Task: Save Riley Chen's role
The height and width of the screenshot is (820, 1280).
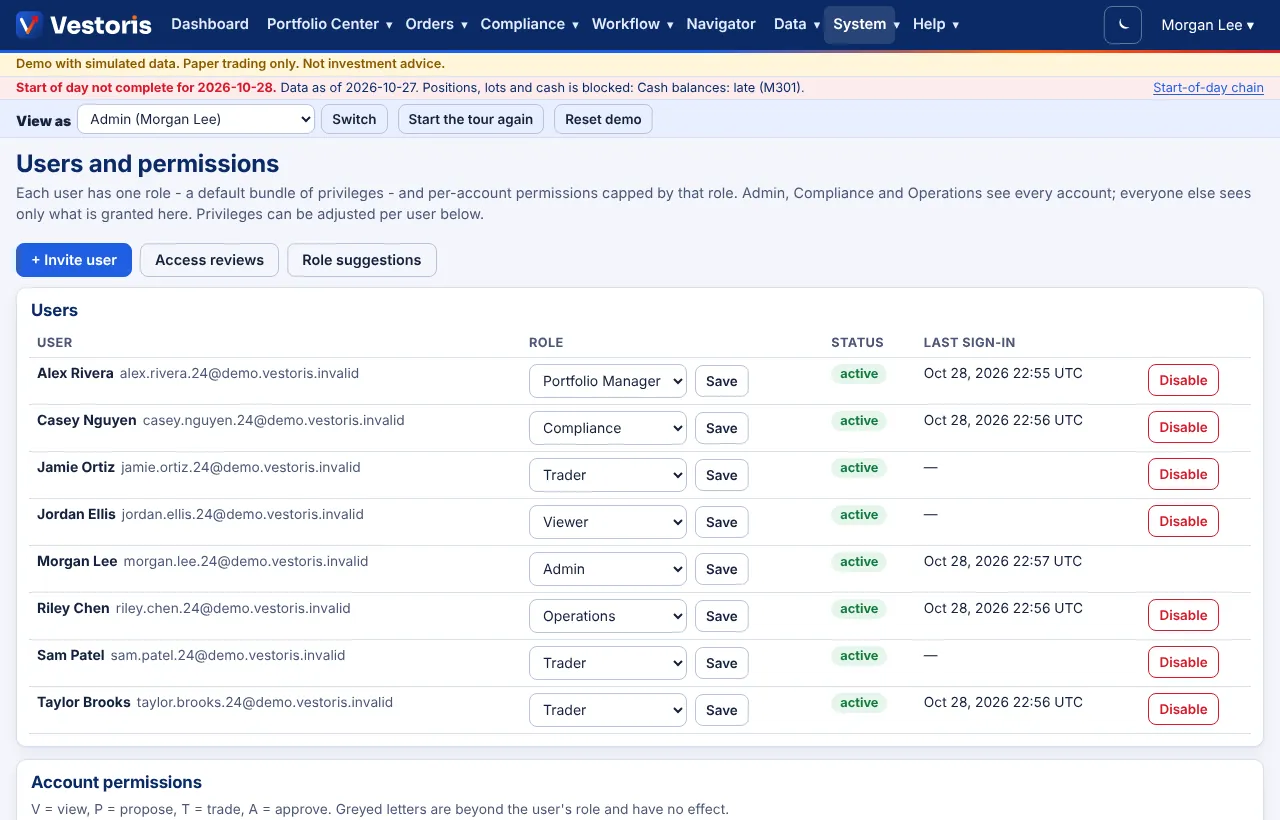Action: pos(722,616)
